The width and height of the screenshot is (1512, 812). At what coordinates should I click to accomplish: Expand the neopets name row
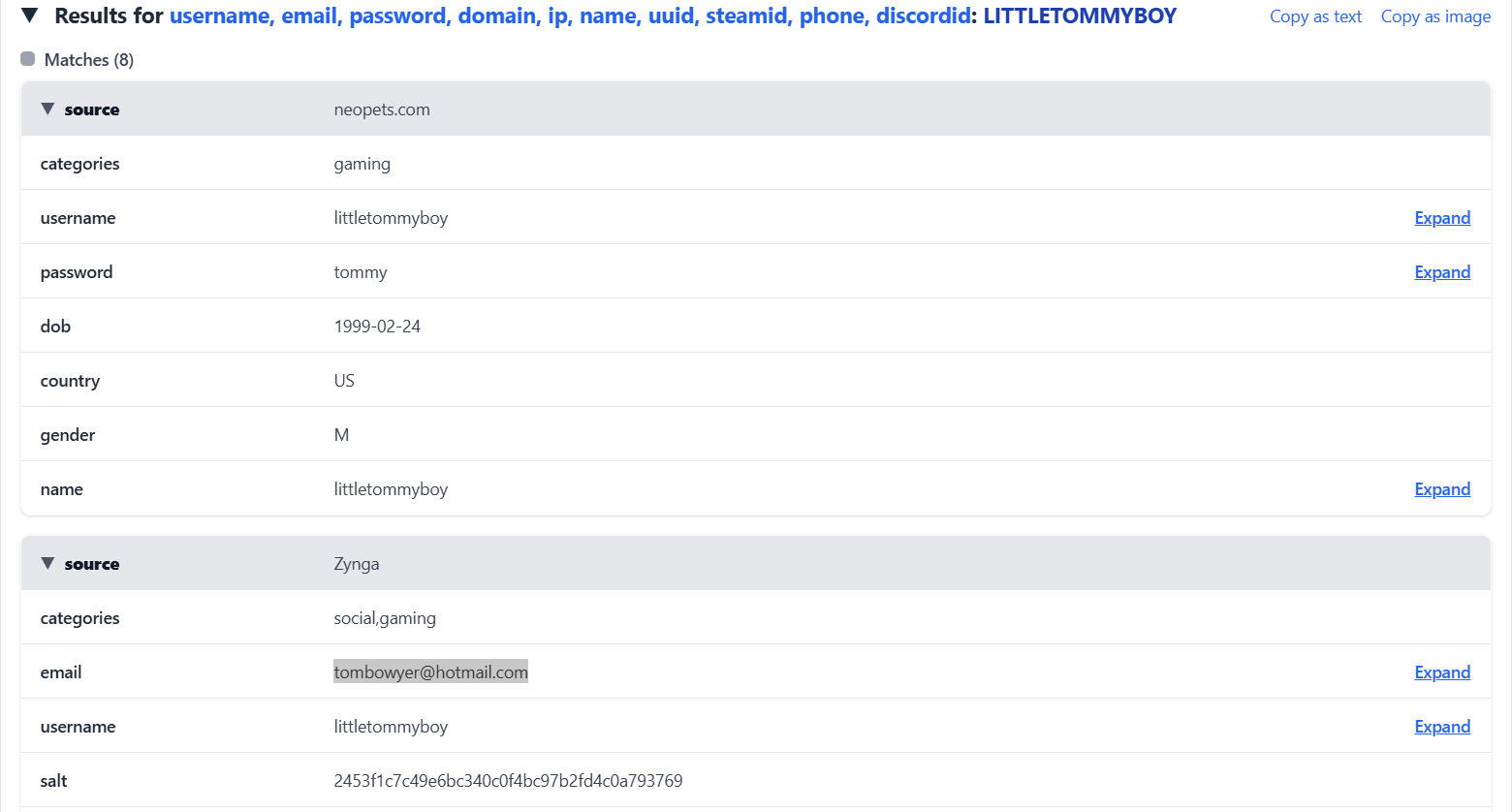tap(1441, 489)
